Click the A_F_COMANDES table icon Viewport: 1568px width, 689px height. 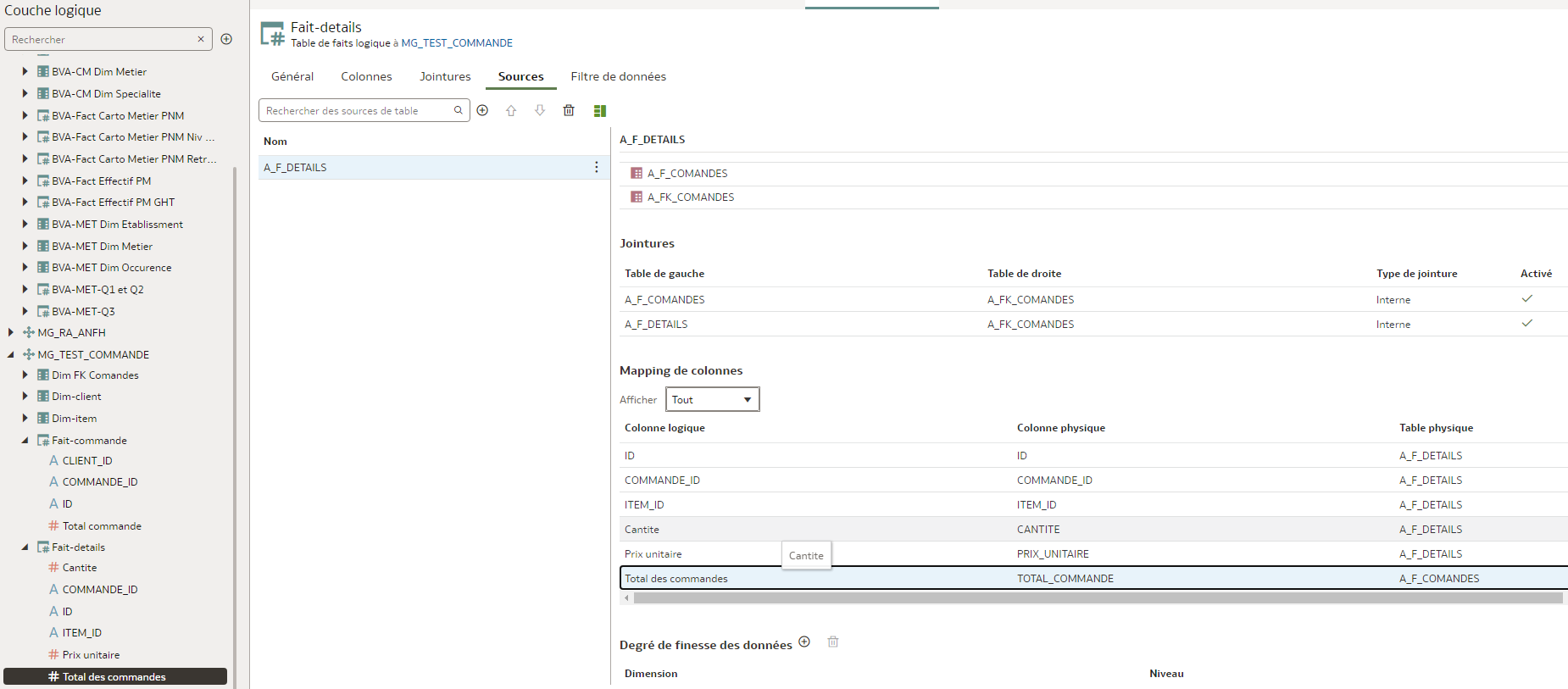pyautogui.click(x=637, y=173)
